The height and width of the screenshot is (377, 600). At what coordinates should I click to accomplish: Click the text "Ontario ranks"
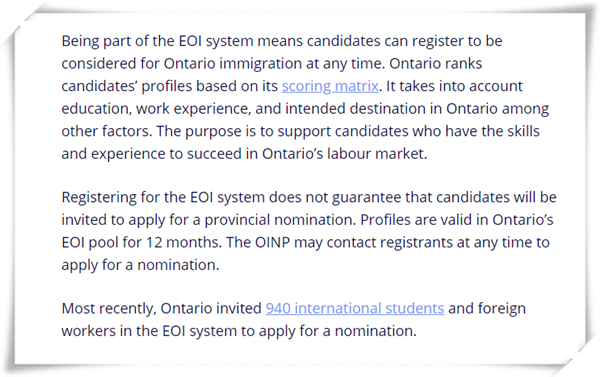click(x=435, y=64)
